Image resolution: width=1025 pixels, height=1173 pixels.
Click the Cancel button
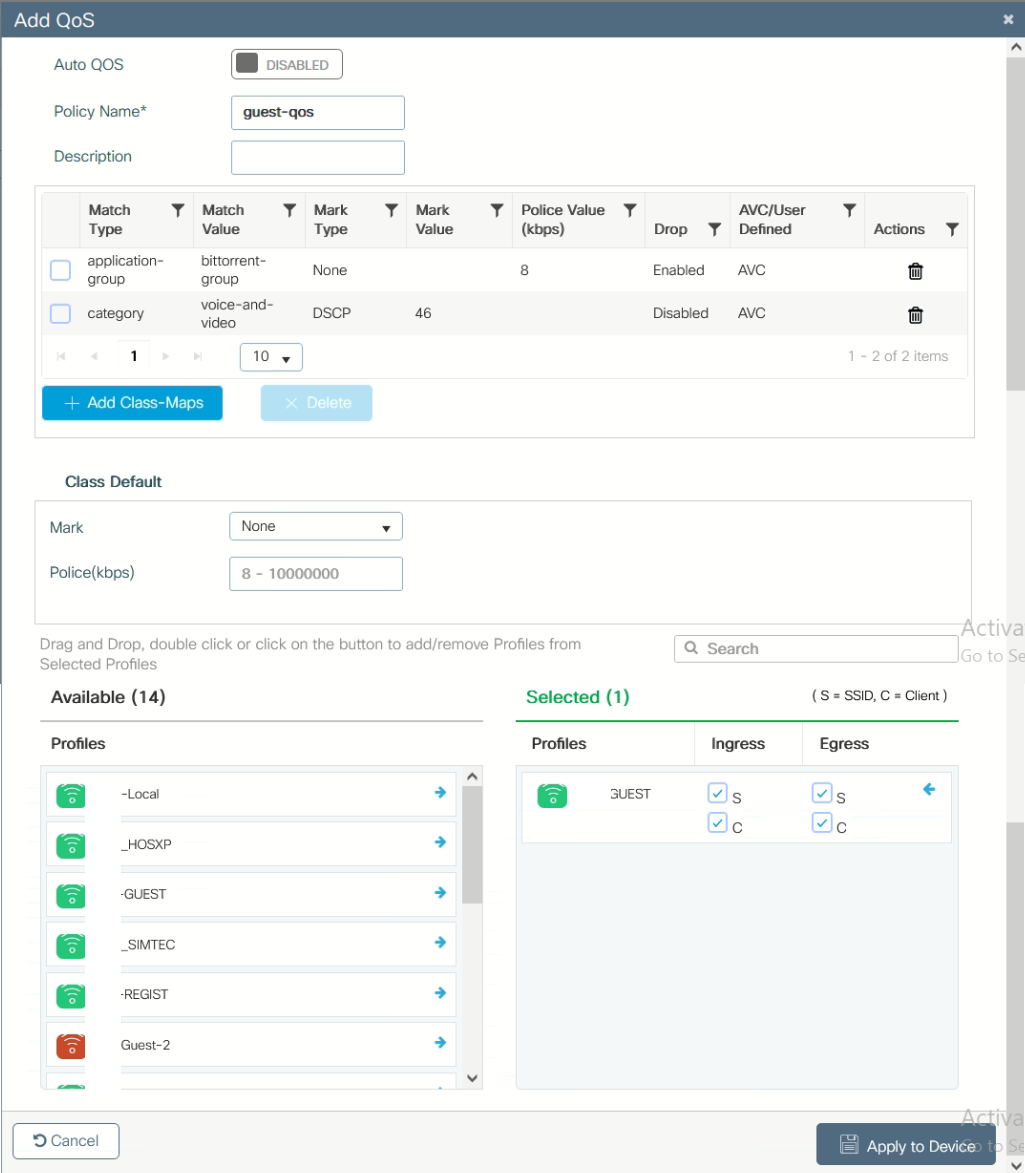[x=66, y=1141]
